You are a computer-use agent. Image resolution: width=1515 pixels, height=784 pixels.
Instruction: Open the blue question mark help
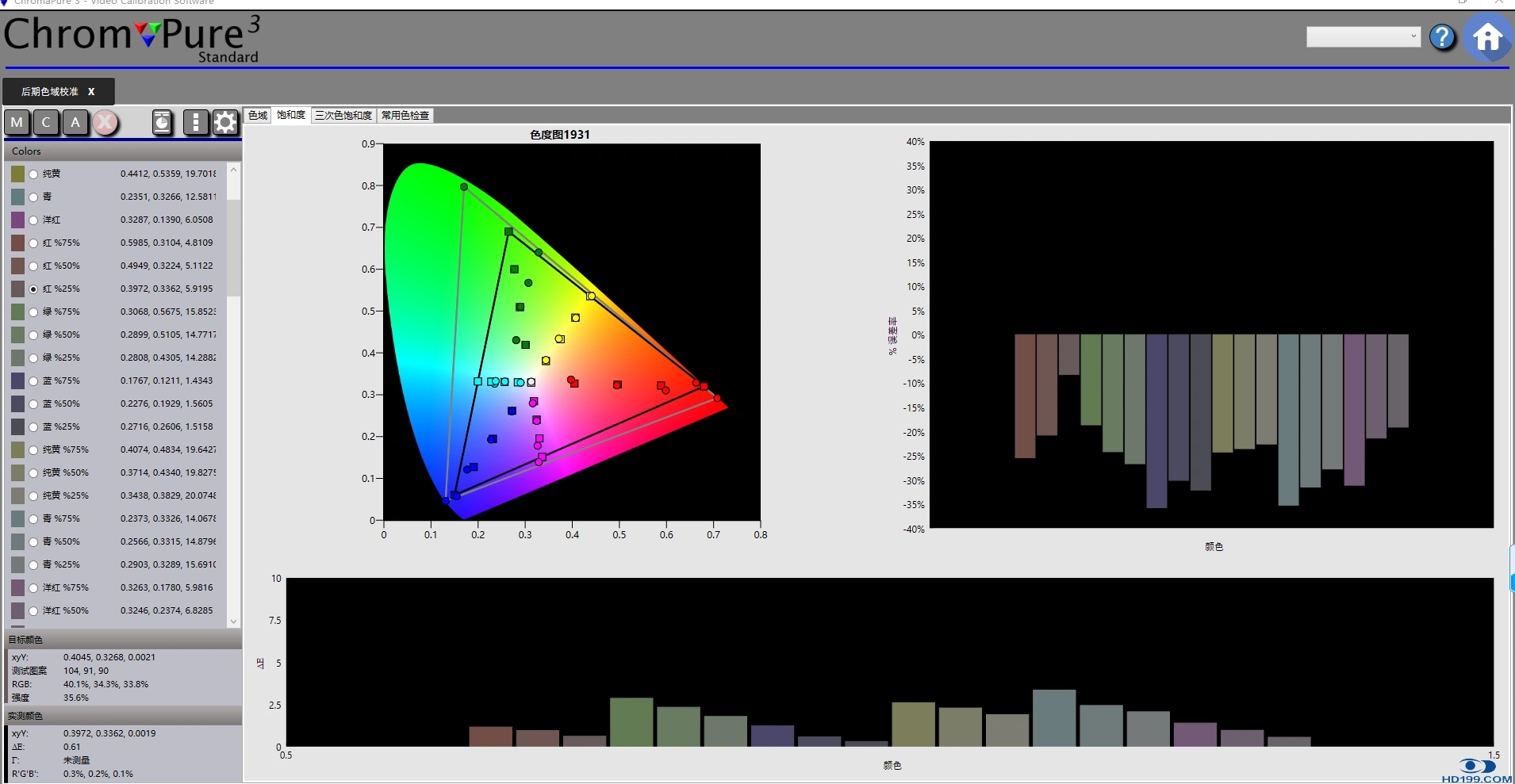[x=1443, y=36]
